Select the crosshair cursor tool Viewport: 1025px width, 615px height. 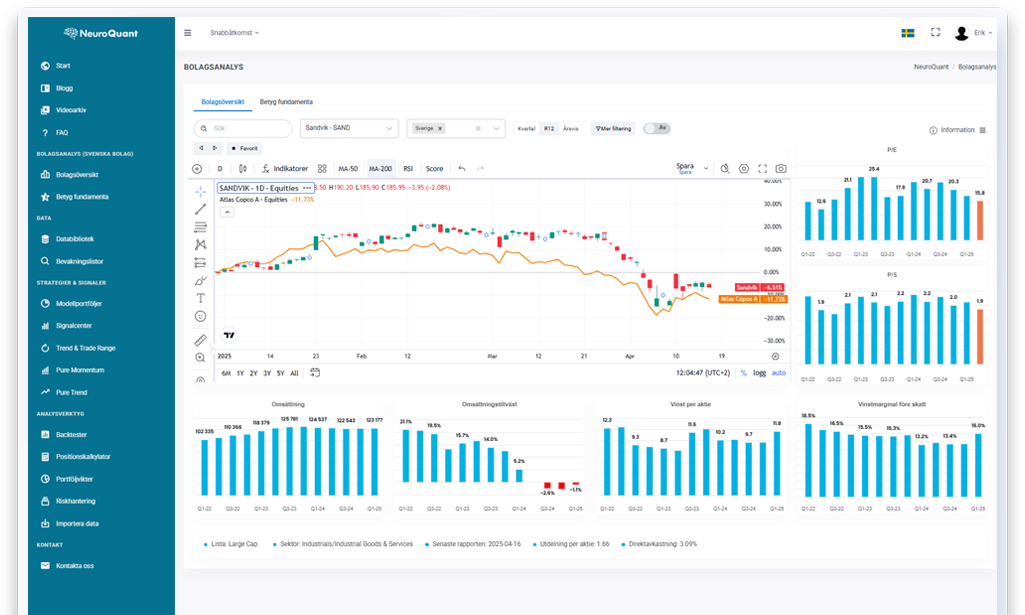point(201,191)
